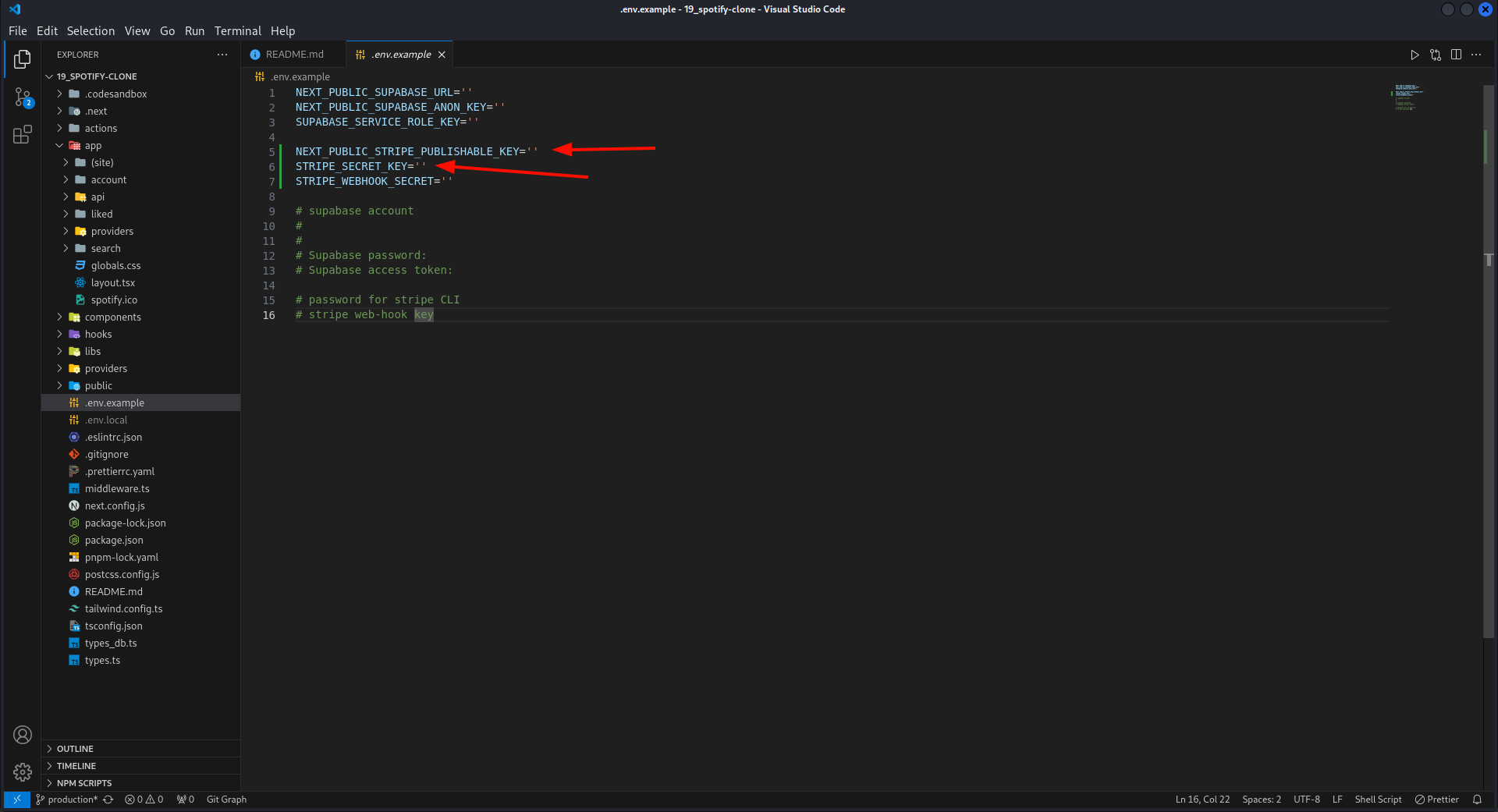Expand the .codesandbox folder
Image resolution: width=1498 pixels, height=812 pixels.
(140, 94)
